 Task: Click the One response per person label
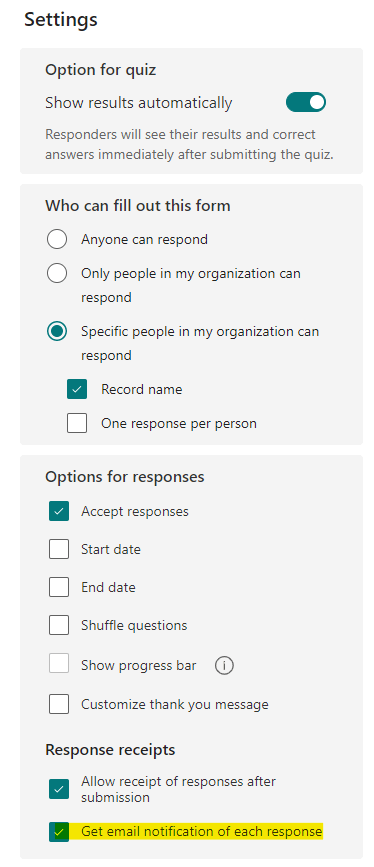pos(179,424)
